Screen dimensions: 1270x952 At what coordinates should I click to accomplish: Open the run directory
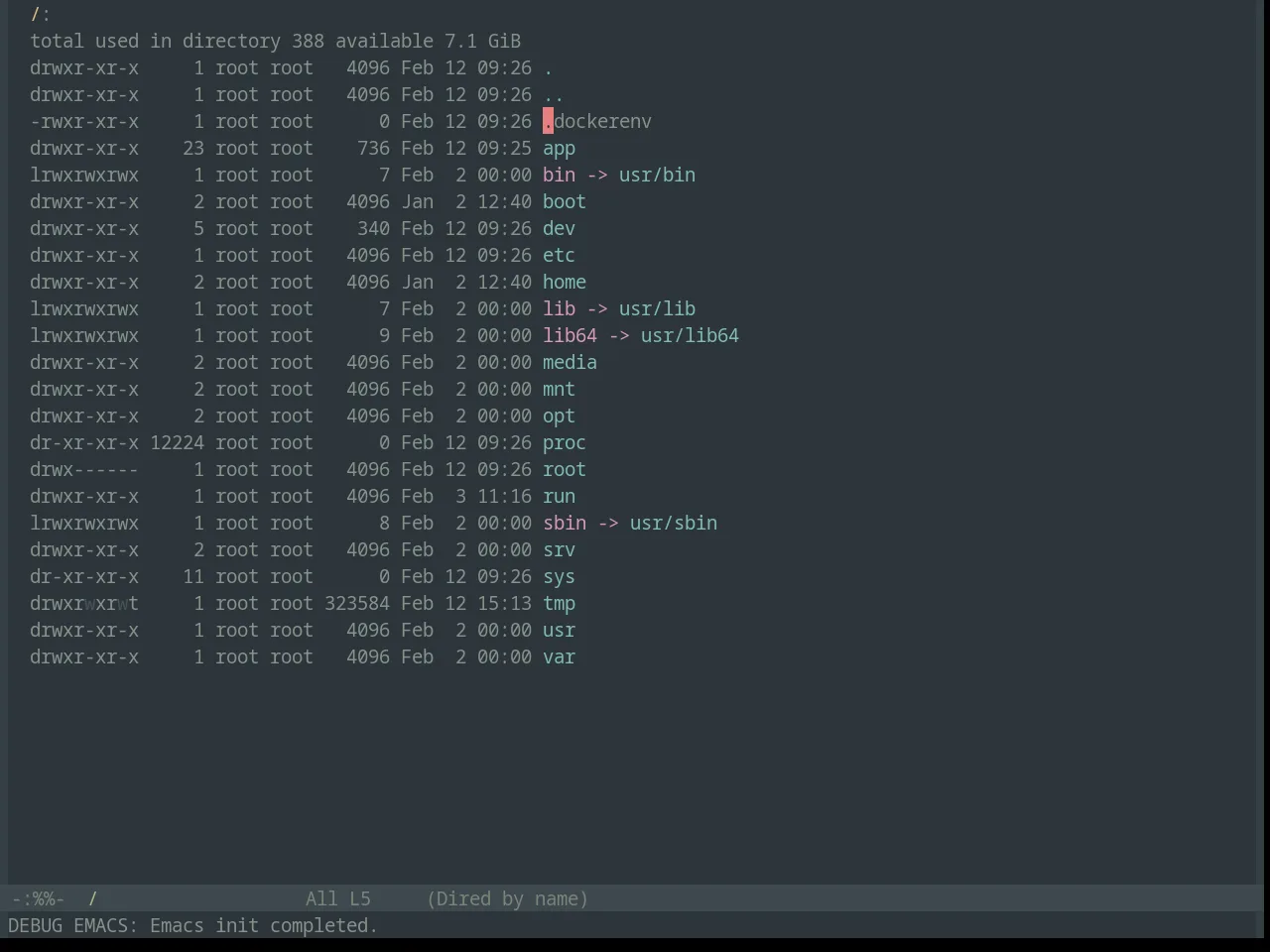(x=559, y=497)
